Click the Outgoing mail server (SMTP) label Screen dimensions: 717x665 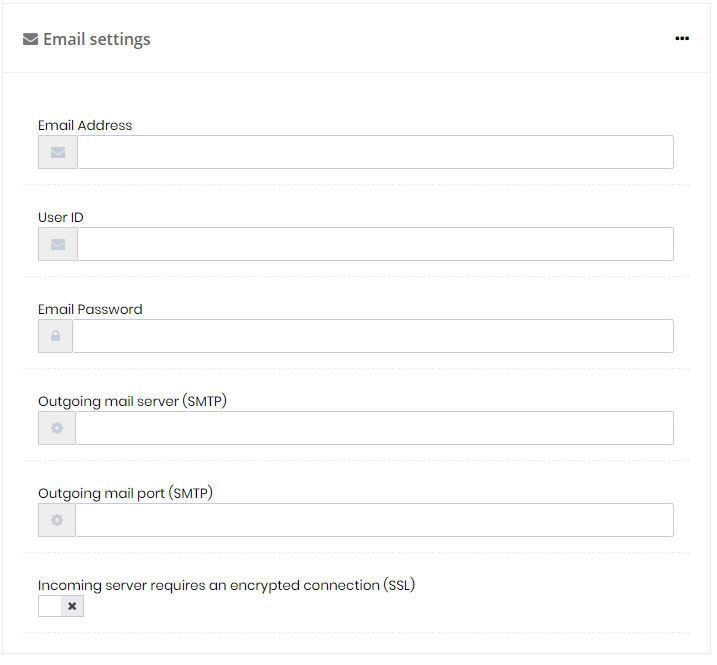click(133, 403)
